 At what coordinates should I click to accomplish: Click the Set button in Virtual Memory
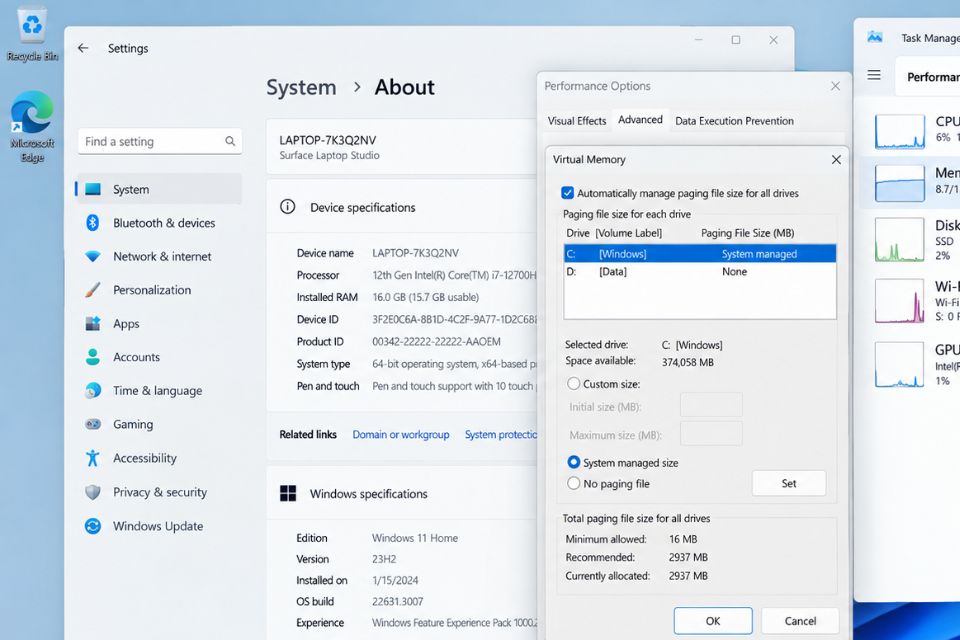[x=789, y=483]
